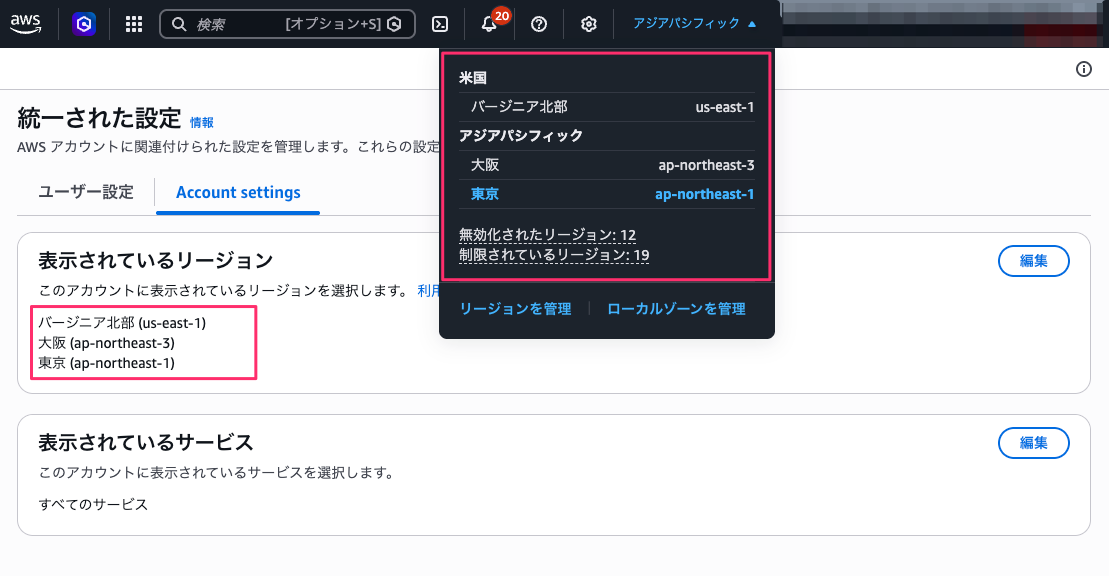Click the CloudShell terminal icon

coord(441,24)
